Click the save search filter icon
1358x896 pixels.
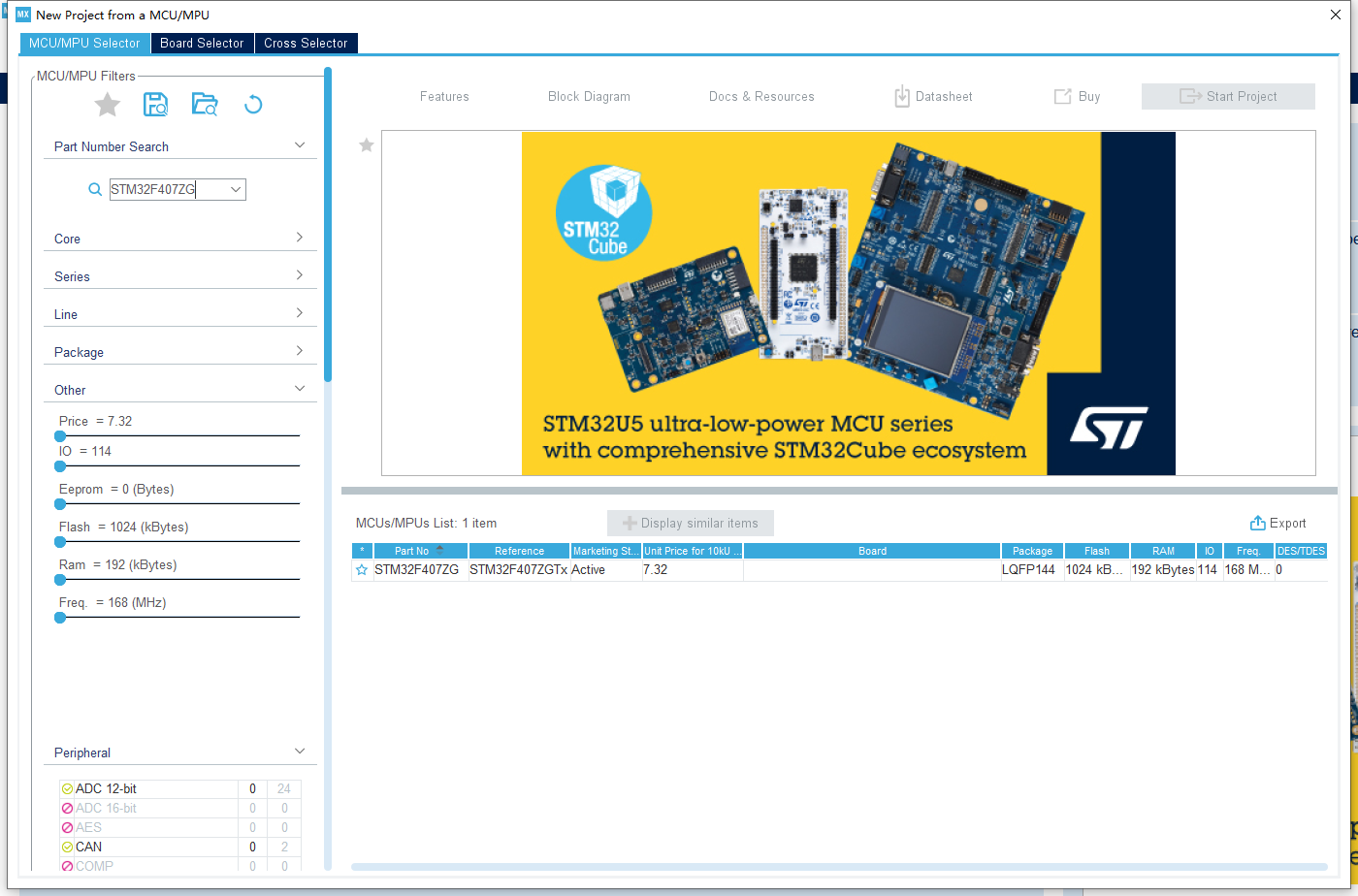(x=155, y=105)
